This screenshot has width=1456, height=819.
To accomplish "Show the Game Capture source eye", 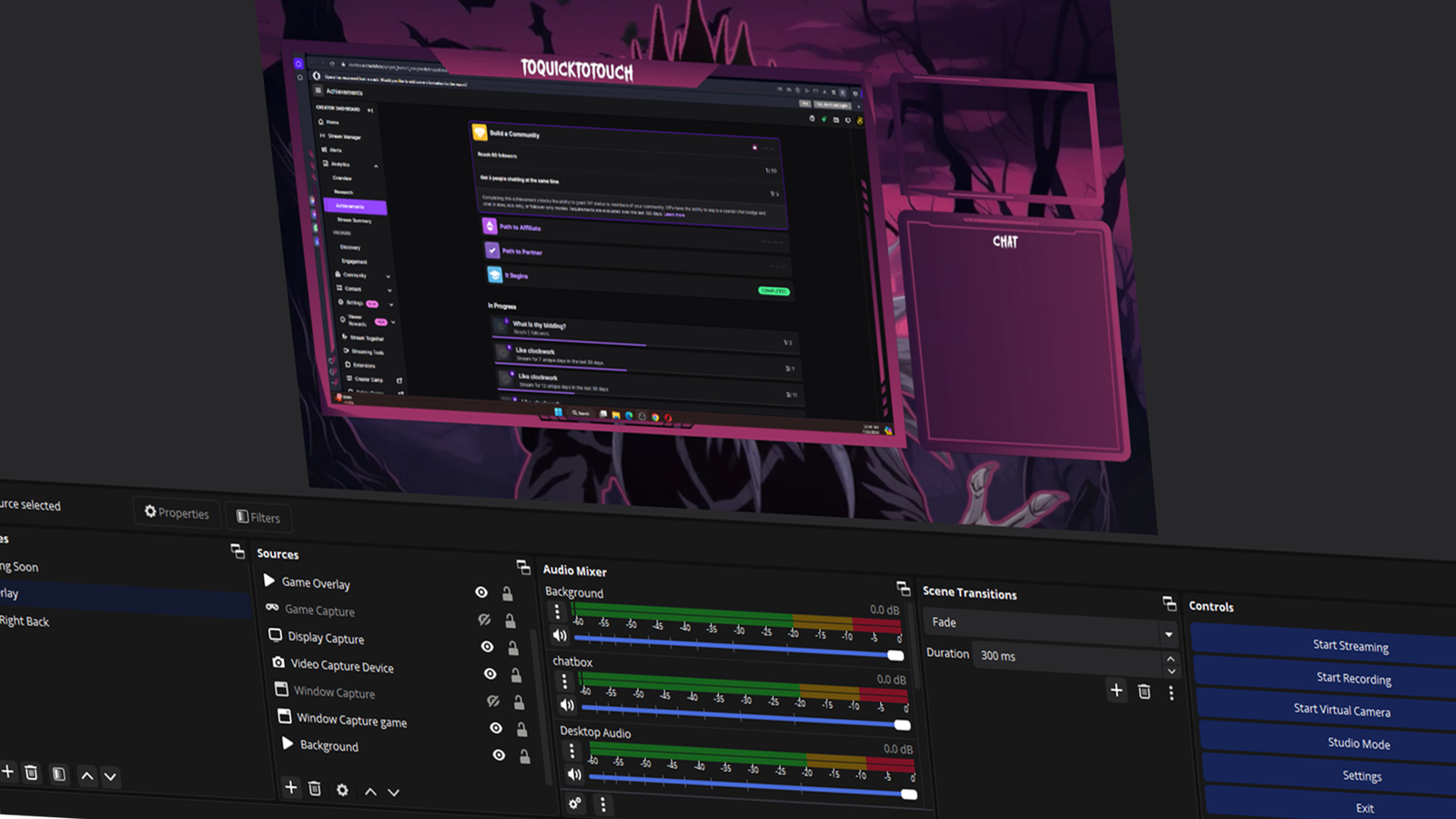I will point(484,619).
